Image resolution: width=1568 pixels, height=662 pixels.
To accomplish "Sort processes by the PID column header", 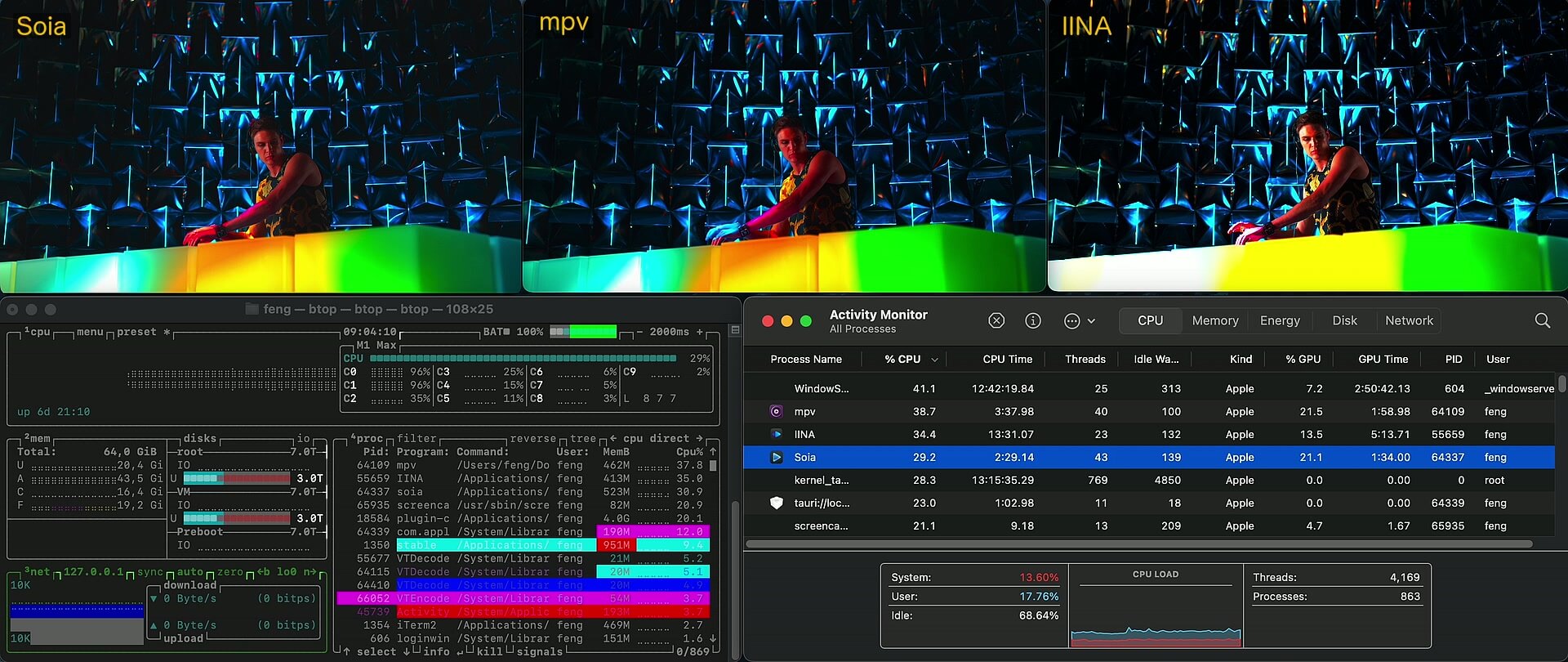I will coord(1454,359).
